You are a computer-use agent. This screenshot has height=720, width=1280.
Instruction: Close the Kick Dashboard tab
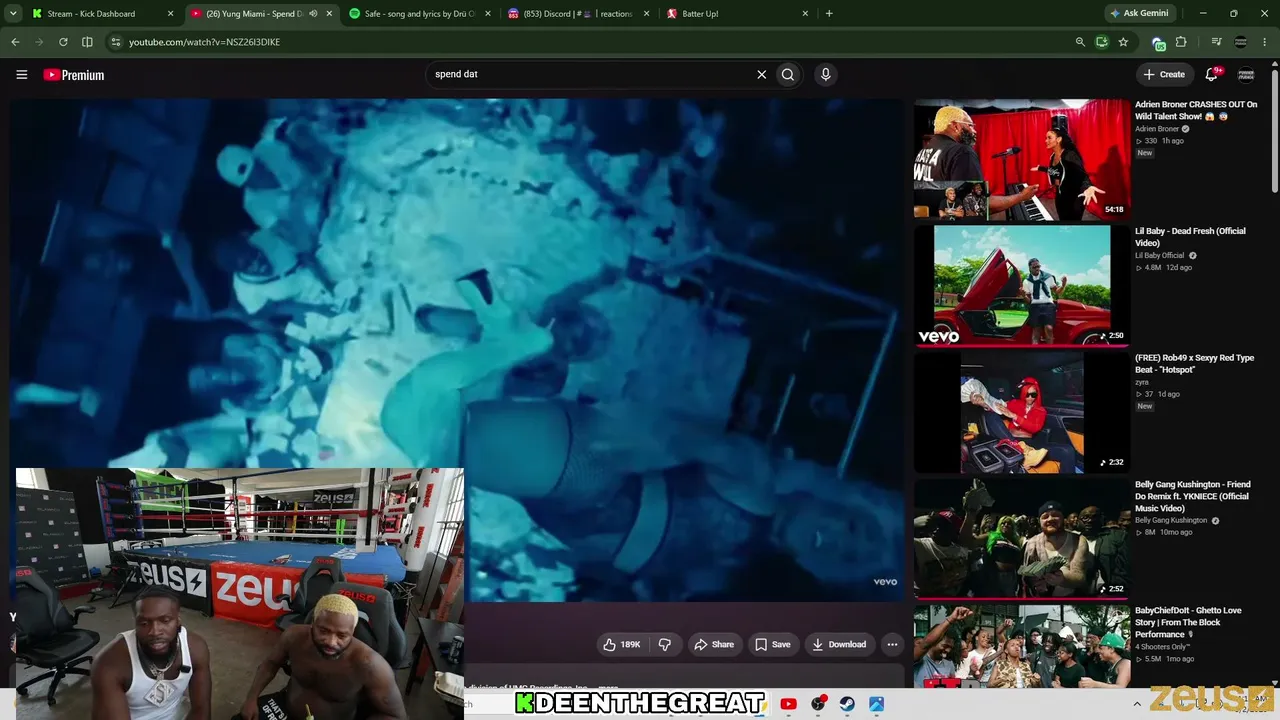[x=170, y=14]
